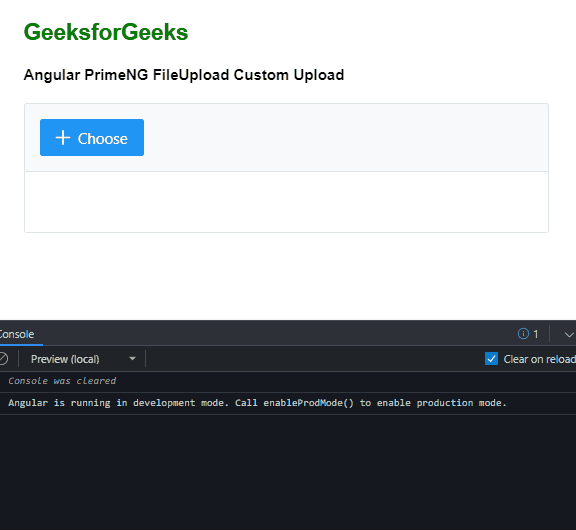Click the info message count icon

523,334
